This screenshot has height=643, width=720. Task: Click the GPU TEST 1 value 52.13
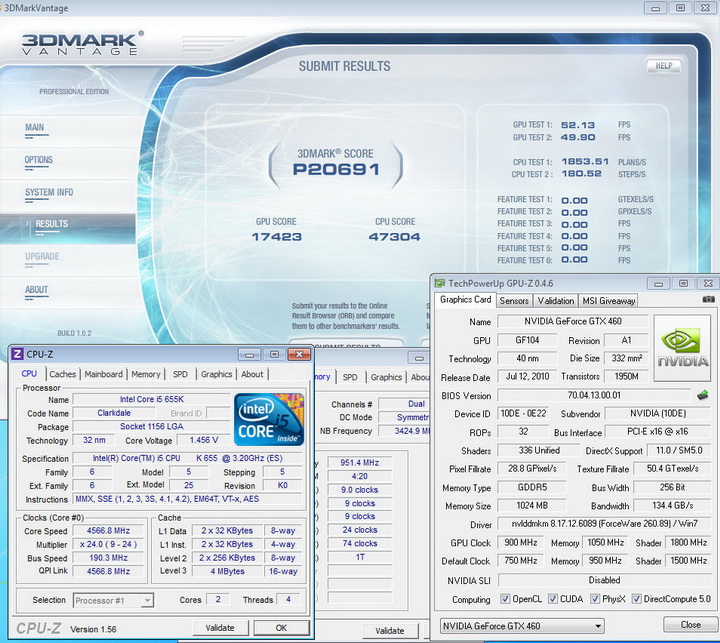578,125
